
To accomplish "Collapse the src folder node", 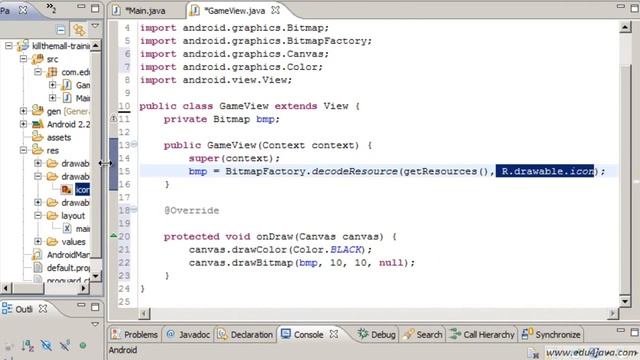I will [23, 59].
